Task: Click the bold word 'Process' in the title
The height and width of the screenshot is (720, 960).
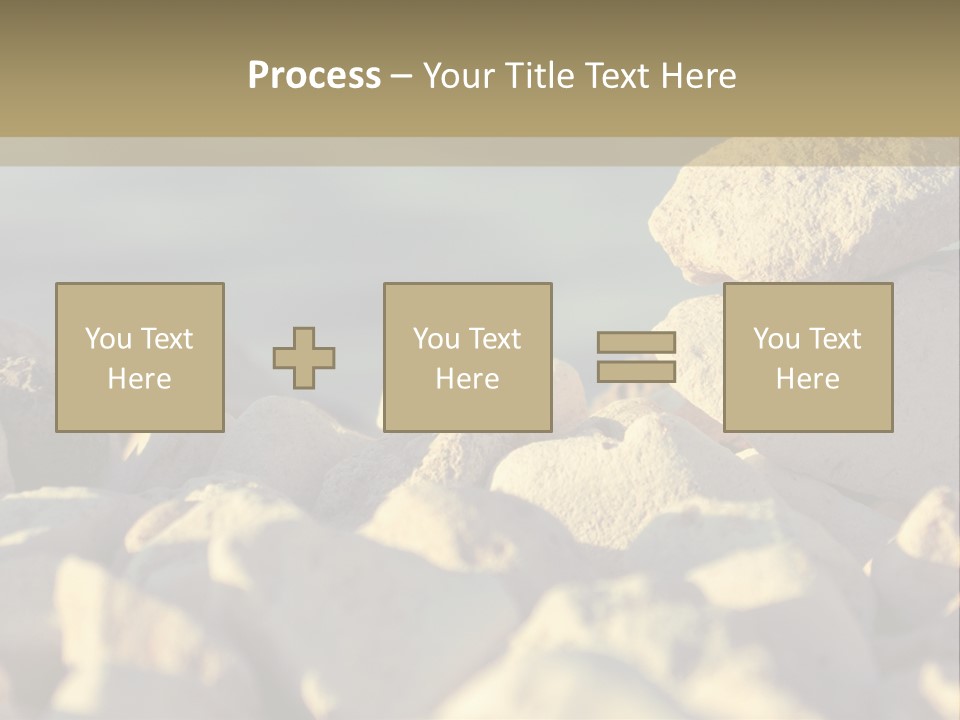Action: [314, 76]
